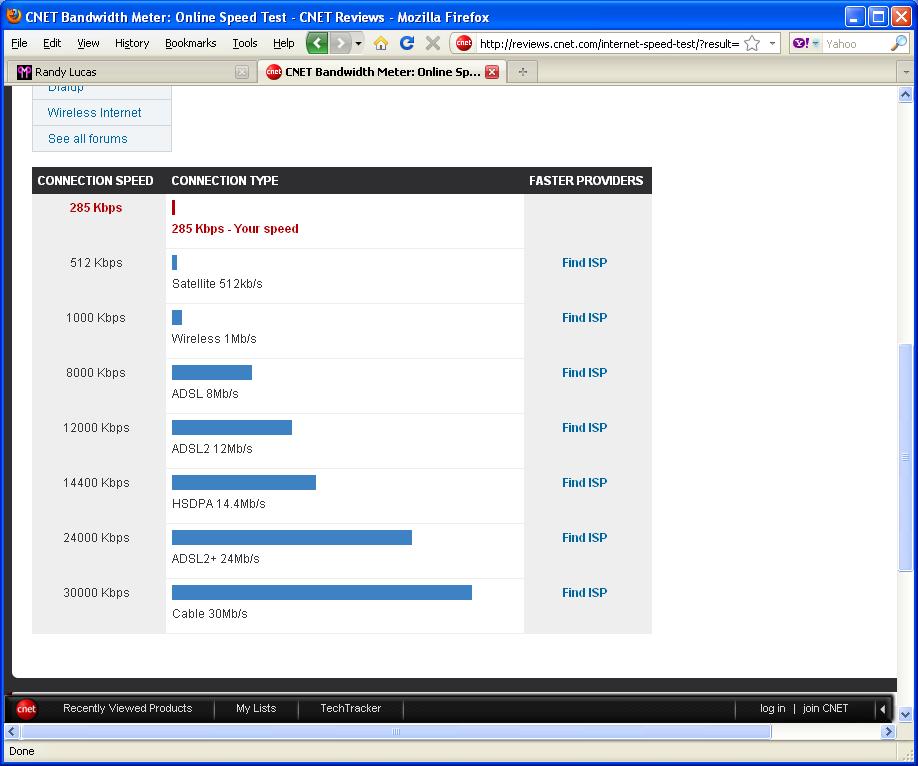Click in the address bar URL field
The height and width of the screenshot is (766, 918).
click(608, 44)
